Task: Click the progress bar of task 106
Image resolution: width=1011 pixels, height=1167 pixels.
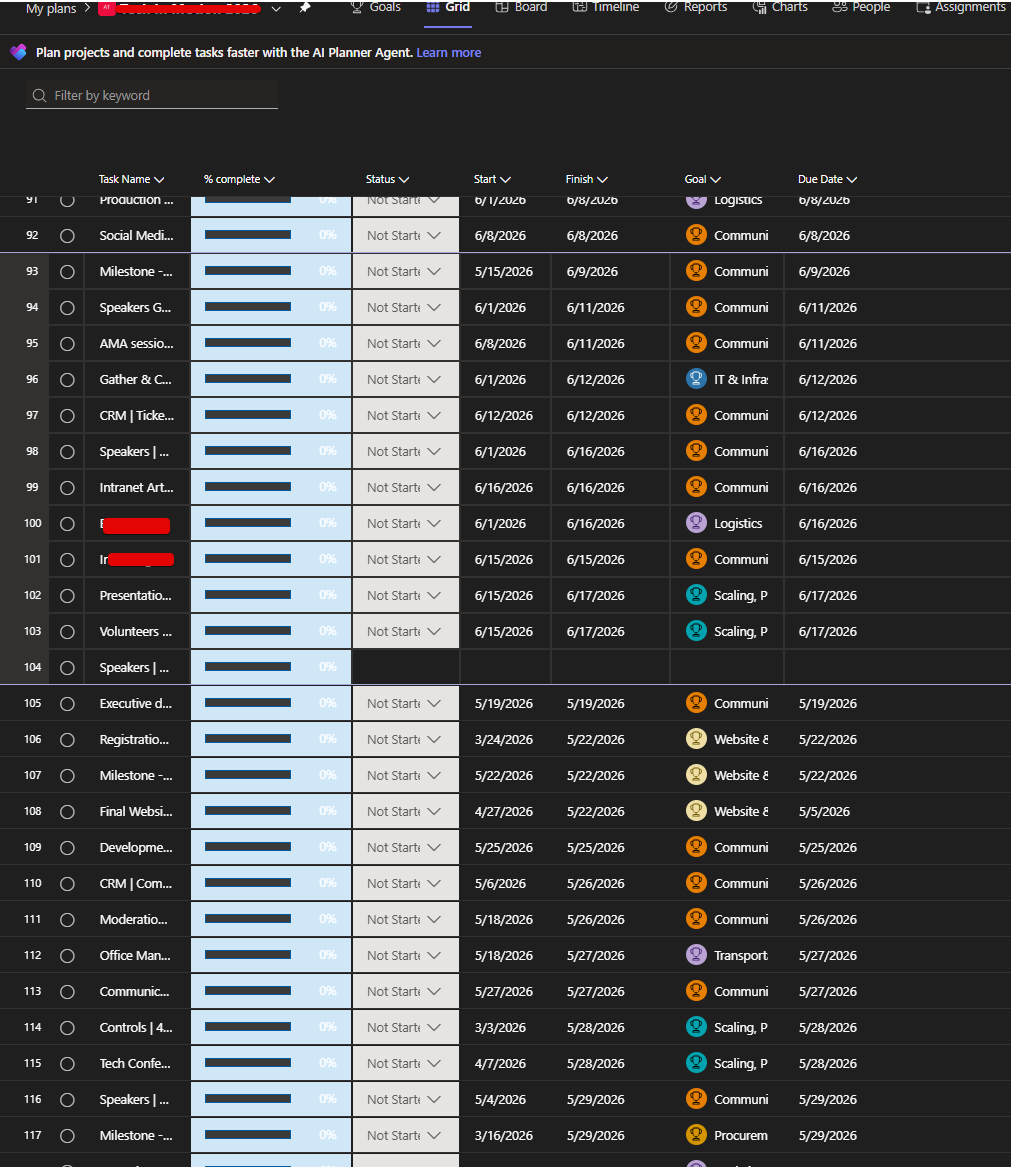Action: coord(248,738)
